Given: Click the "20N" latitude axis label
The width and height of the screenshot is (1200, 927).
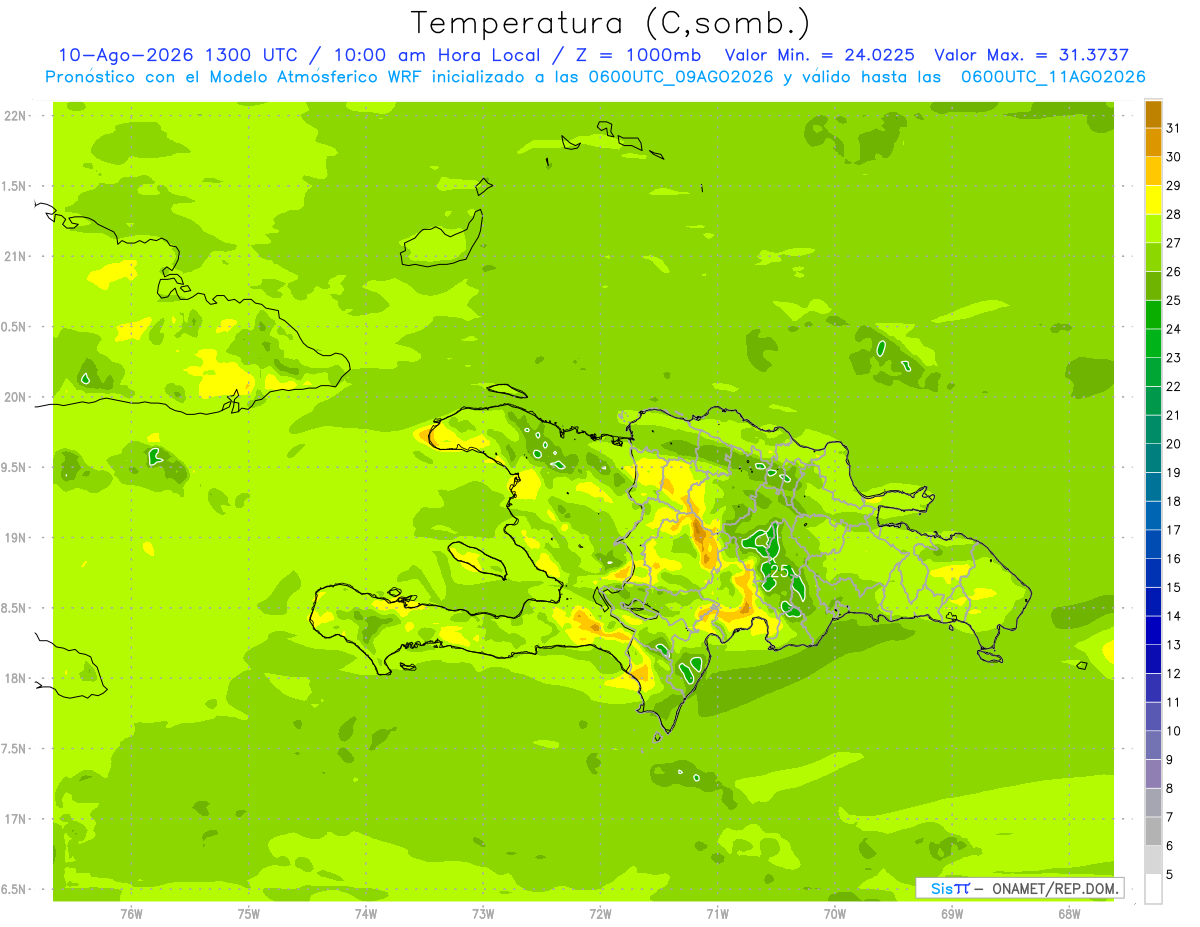Looking at the screenshot, I should point(15,397).
